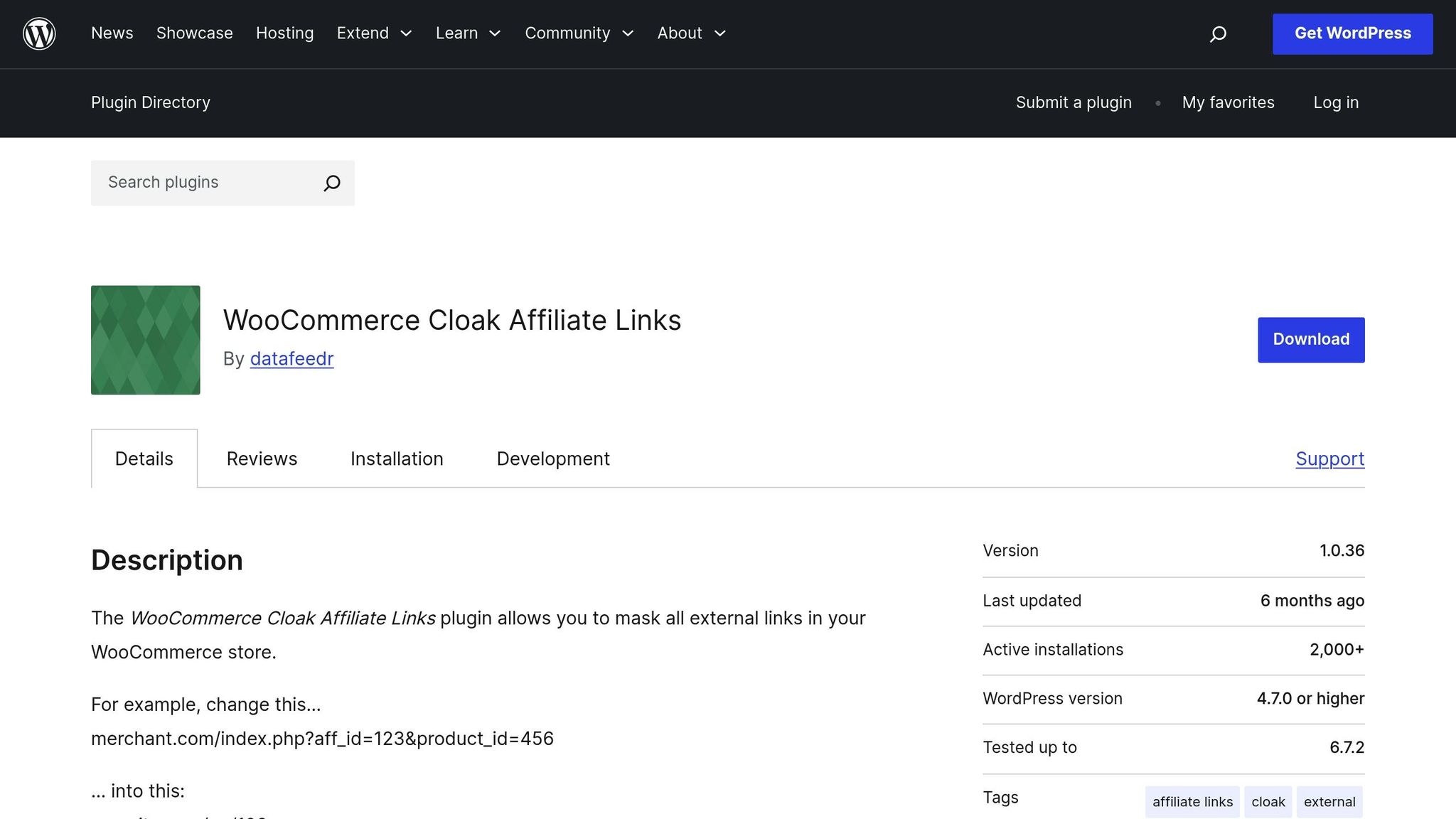Expand the About menu
This screenshot has height=819, width=1456.
tap(691, 33)
